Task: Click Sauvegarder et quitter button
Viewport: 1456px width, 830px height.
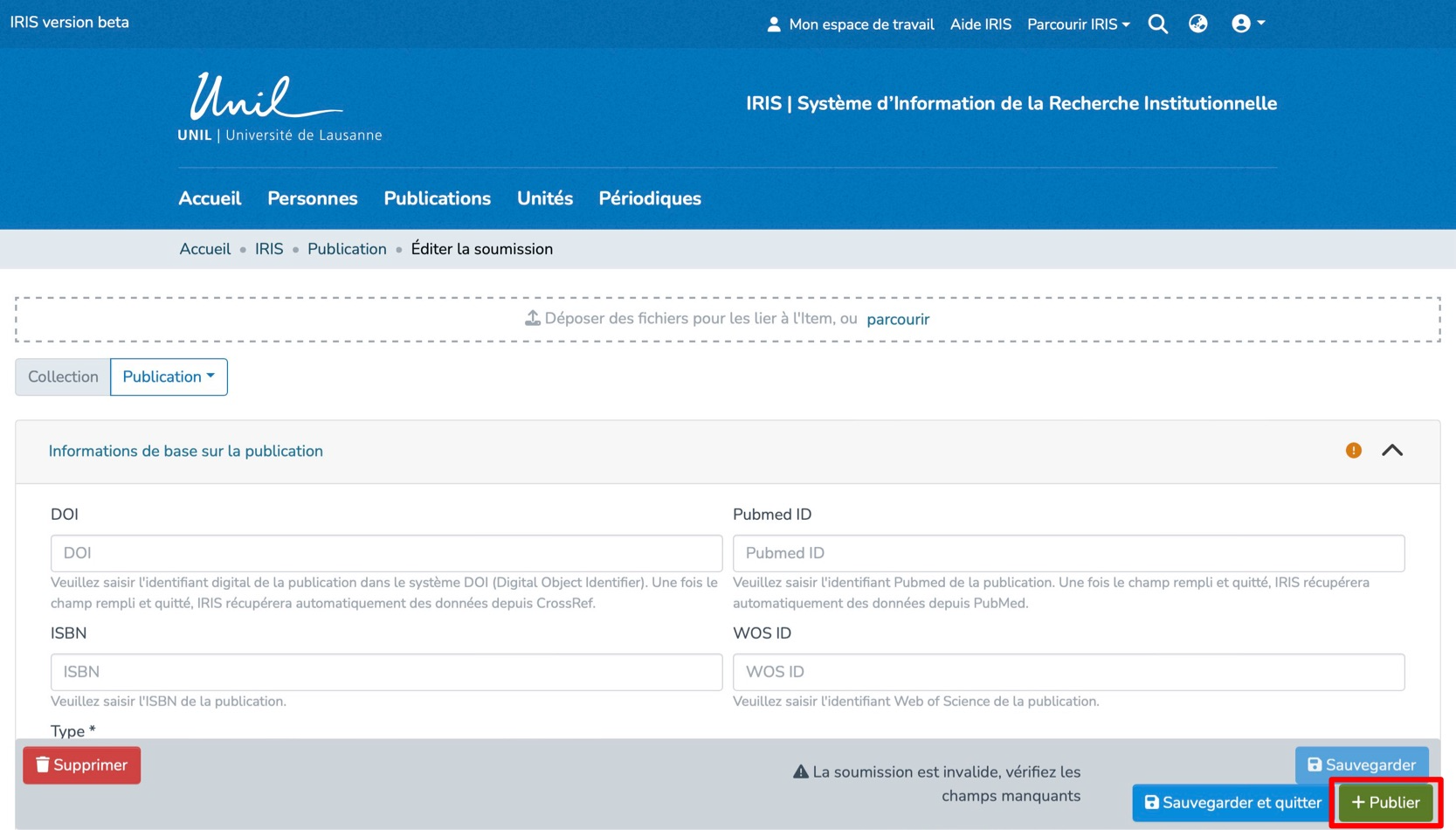Action: tap(1232, 803)
